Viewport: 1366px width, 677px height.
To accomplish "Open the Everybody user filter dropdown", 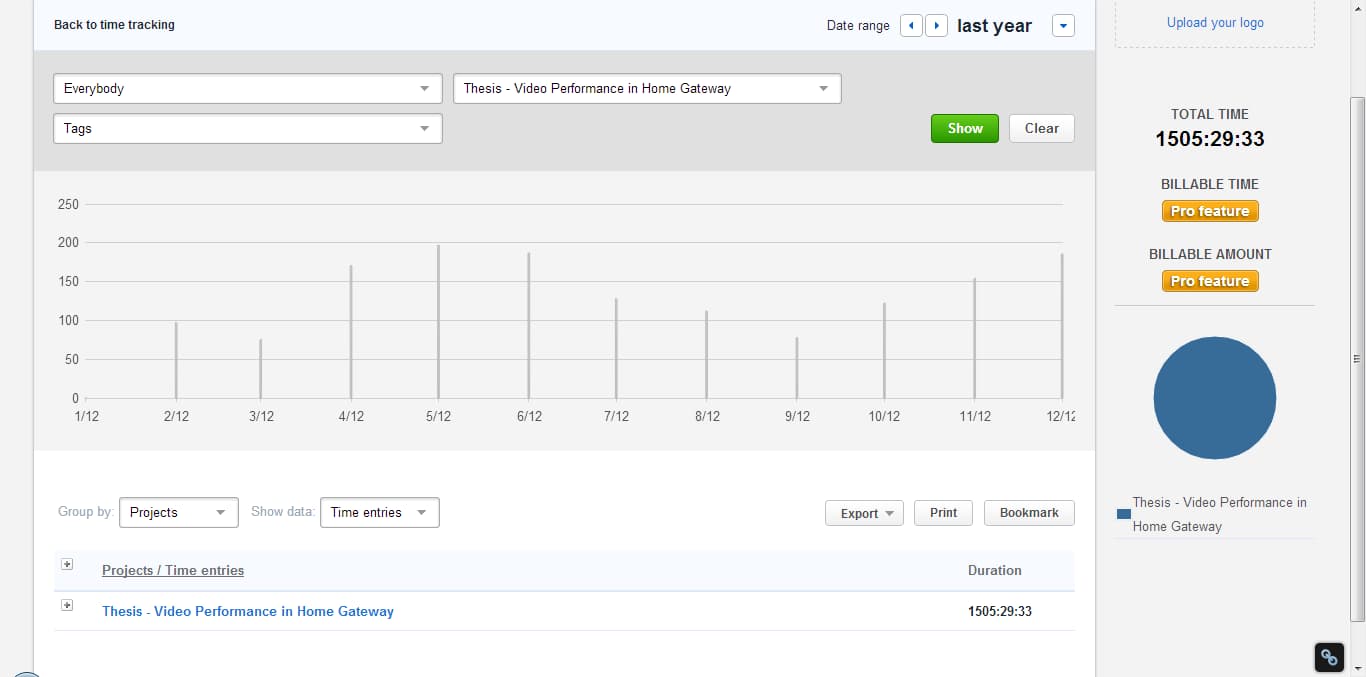I will click(248, 88).
